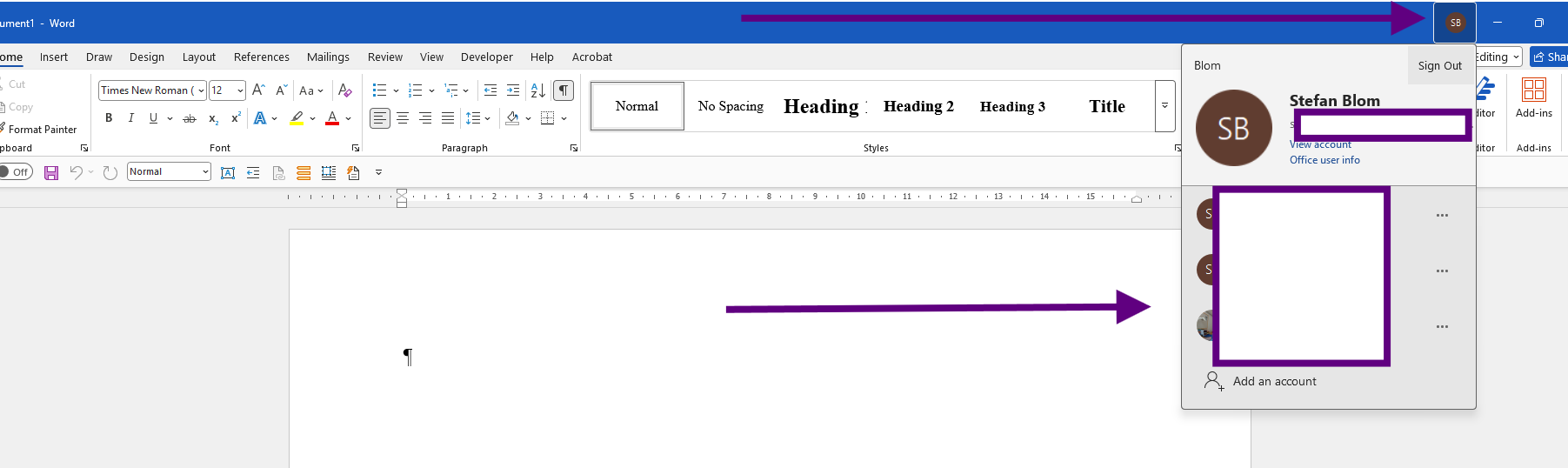
Task: Toggle Align Left paragraph button
Action: pos(380,118)
